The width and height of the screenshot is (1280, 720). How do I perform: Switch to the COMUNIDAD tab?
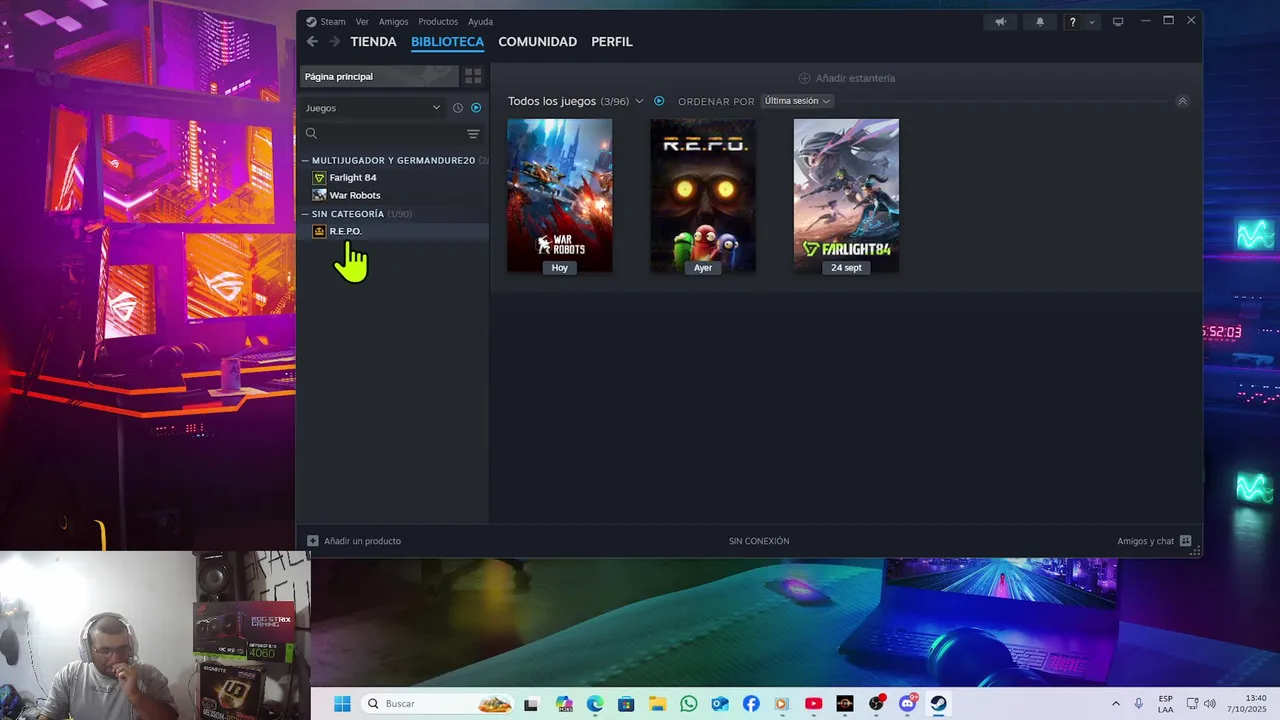537,41
